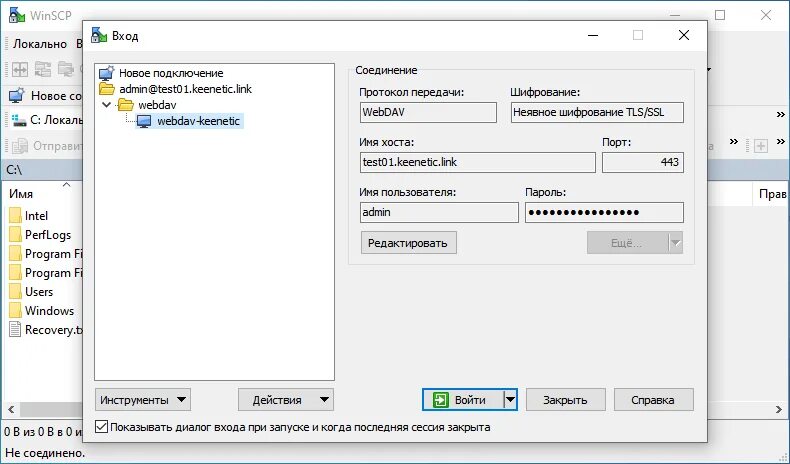
Task: Click the 'Войти' login button
Action: [463, 400]
